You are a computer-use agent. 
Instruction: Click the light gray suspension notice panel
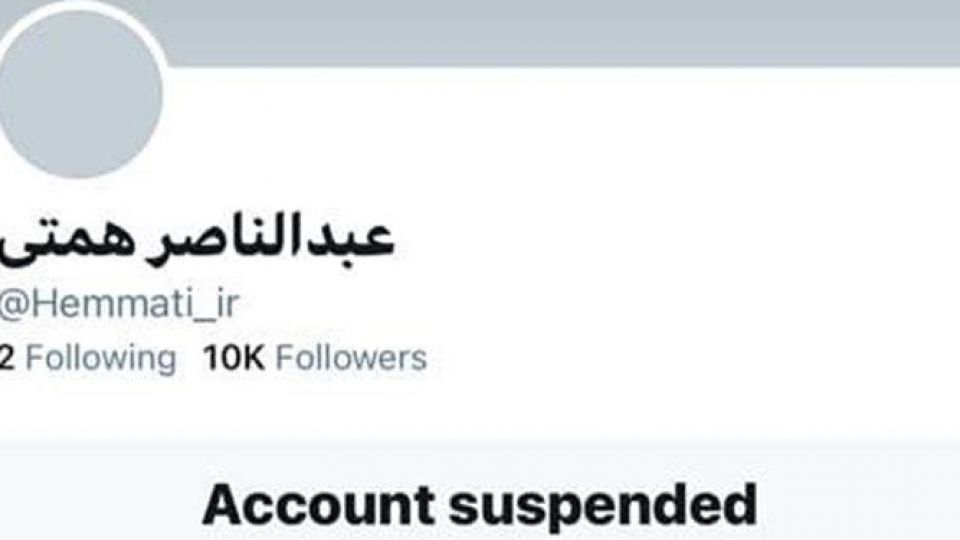pos(479,490)
